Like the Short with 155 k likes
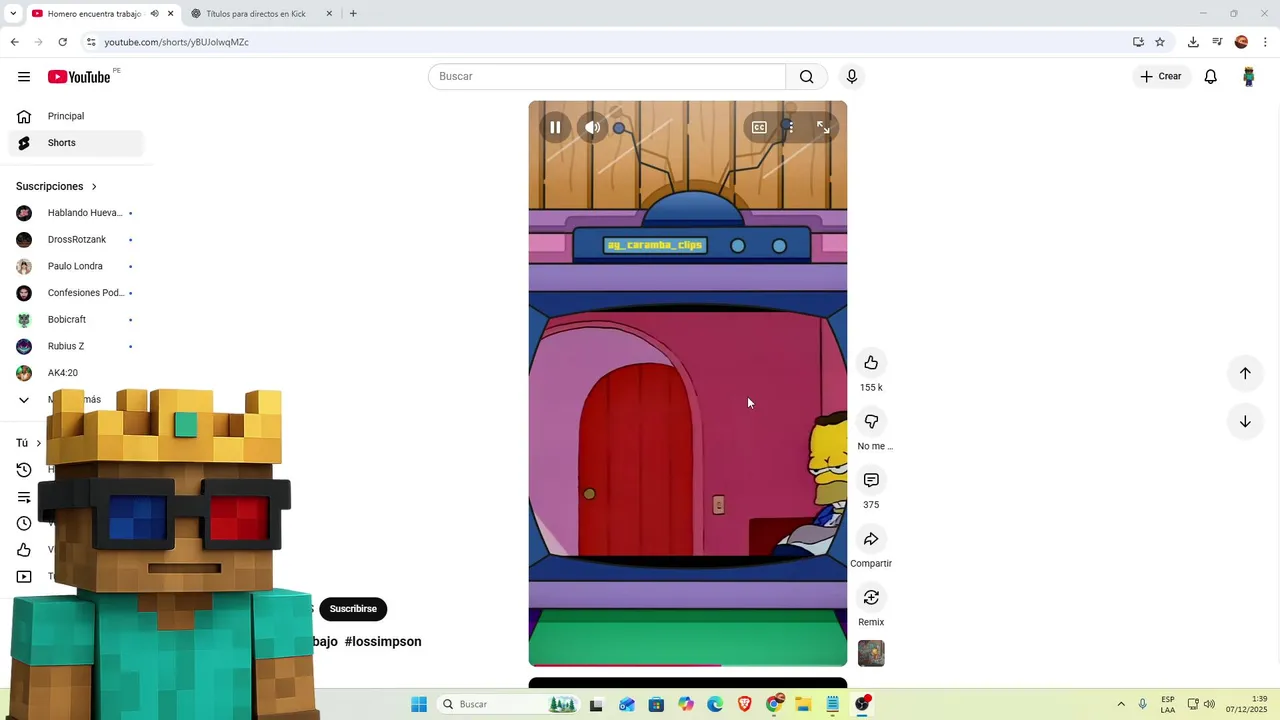 click(871, 362)
